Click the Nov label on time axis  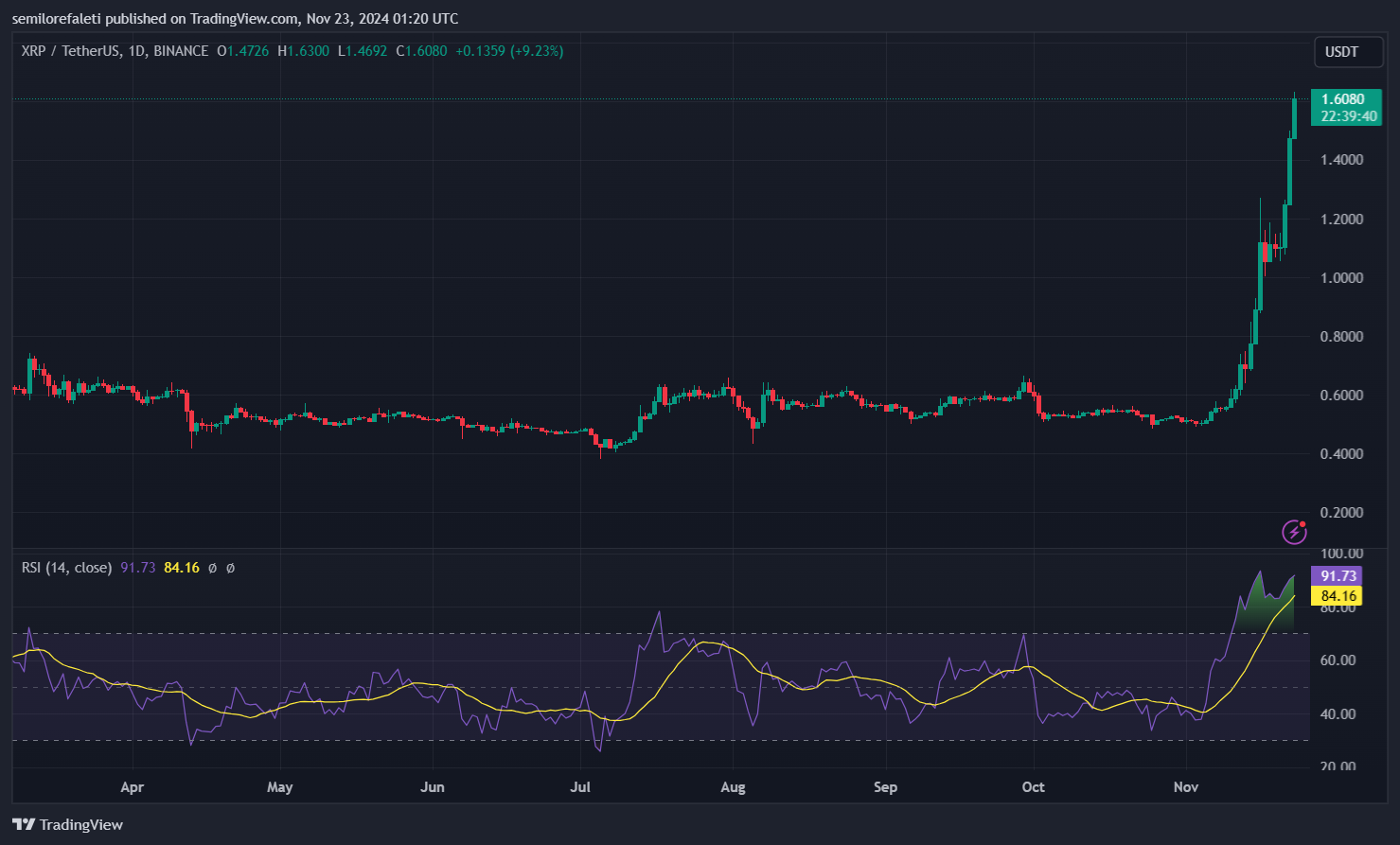[1186, 787]
